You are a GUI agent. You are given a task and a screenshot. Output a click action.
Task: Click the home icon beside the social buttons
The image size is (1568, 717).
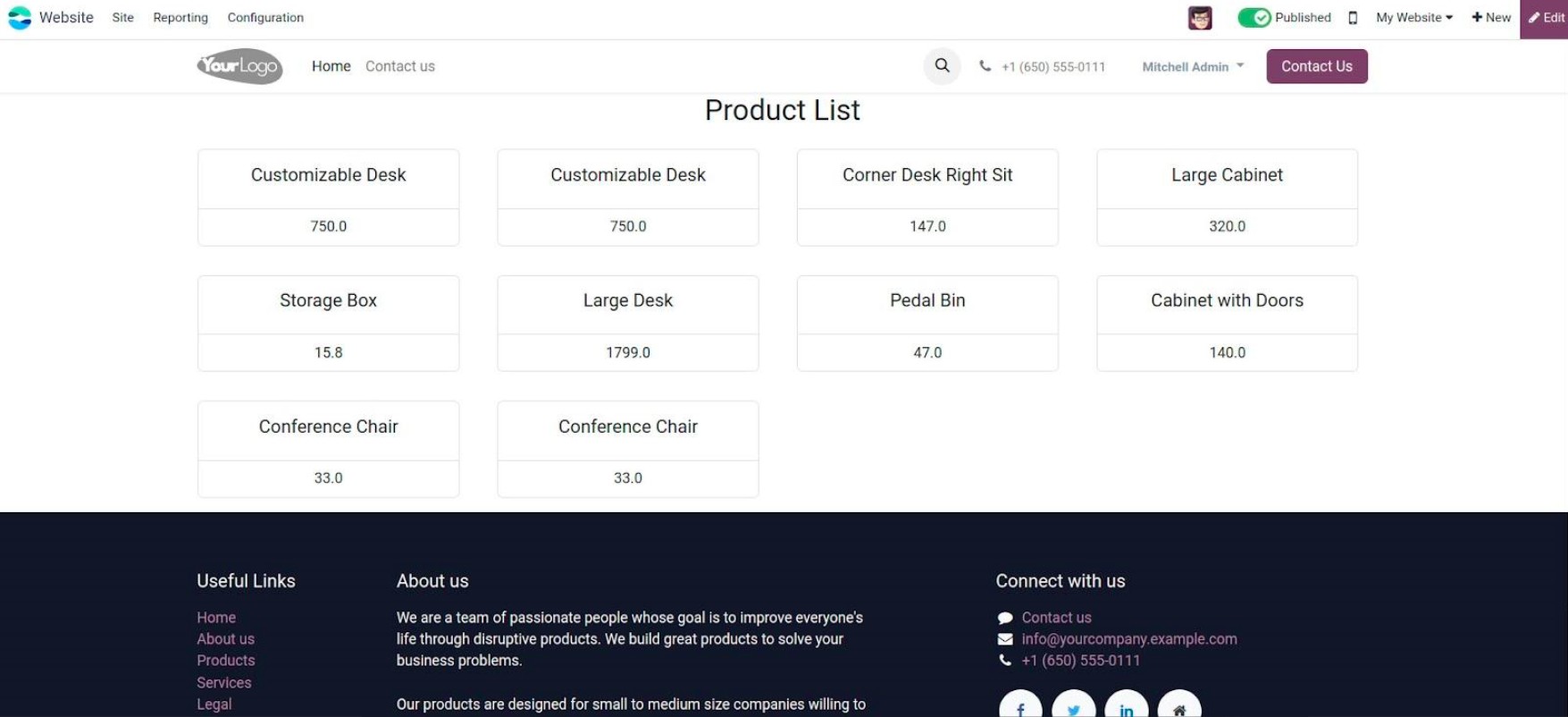point(1179,709)
